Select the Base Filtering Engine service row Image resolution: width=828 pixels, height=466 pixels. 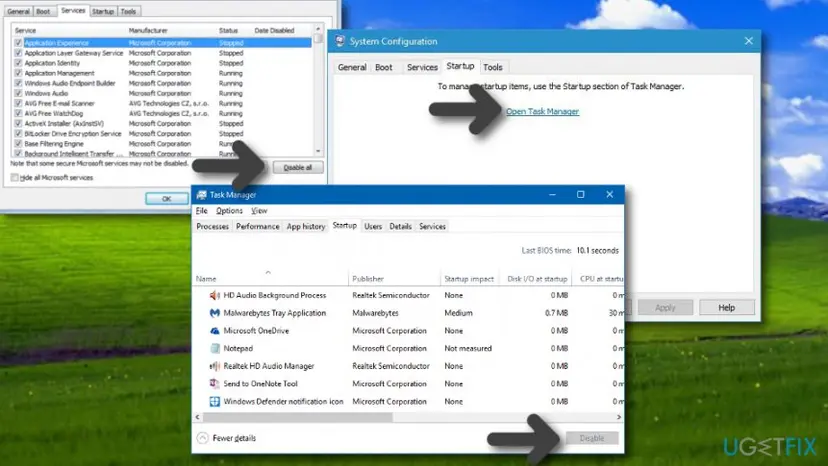click(161, 144)
